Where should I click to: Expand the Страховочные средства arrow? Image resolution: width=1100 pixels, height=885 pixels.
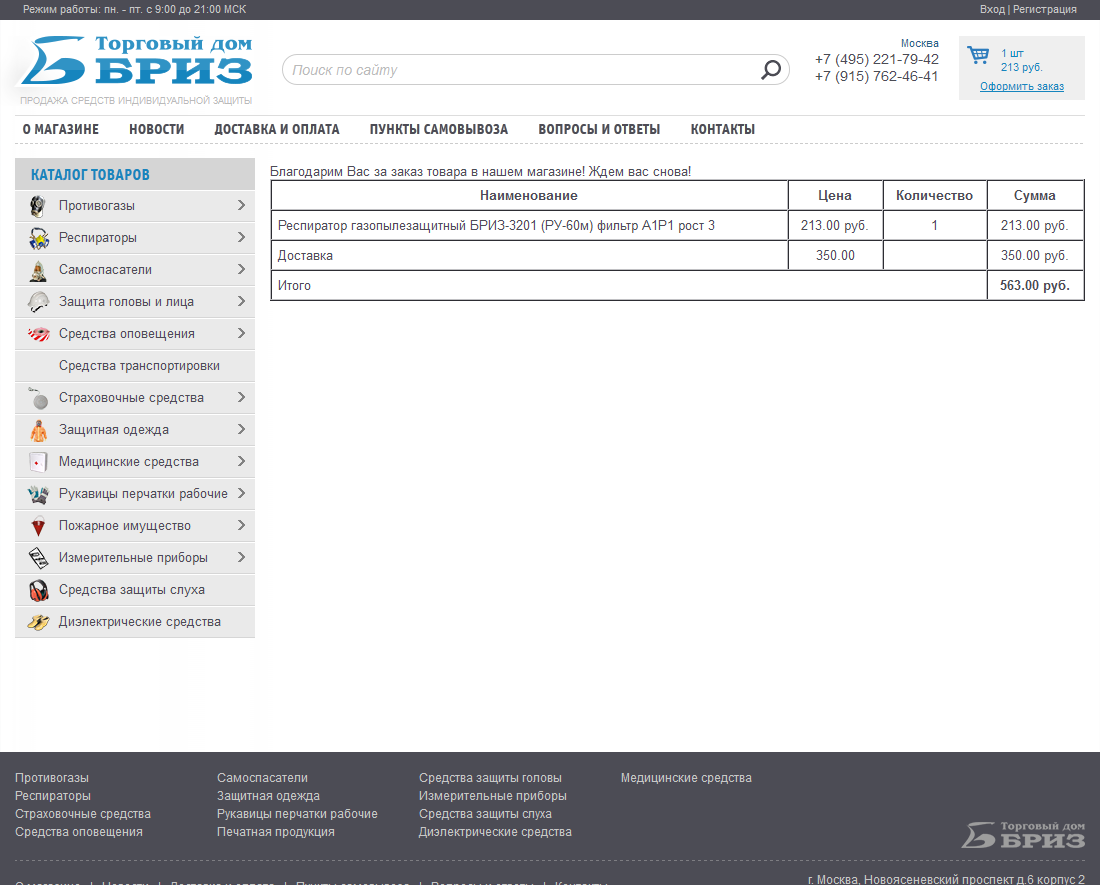point(241,398)
